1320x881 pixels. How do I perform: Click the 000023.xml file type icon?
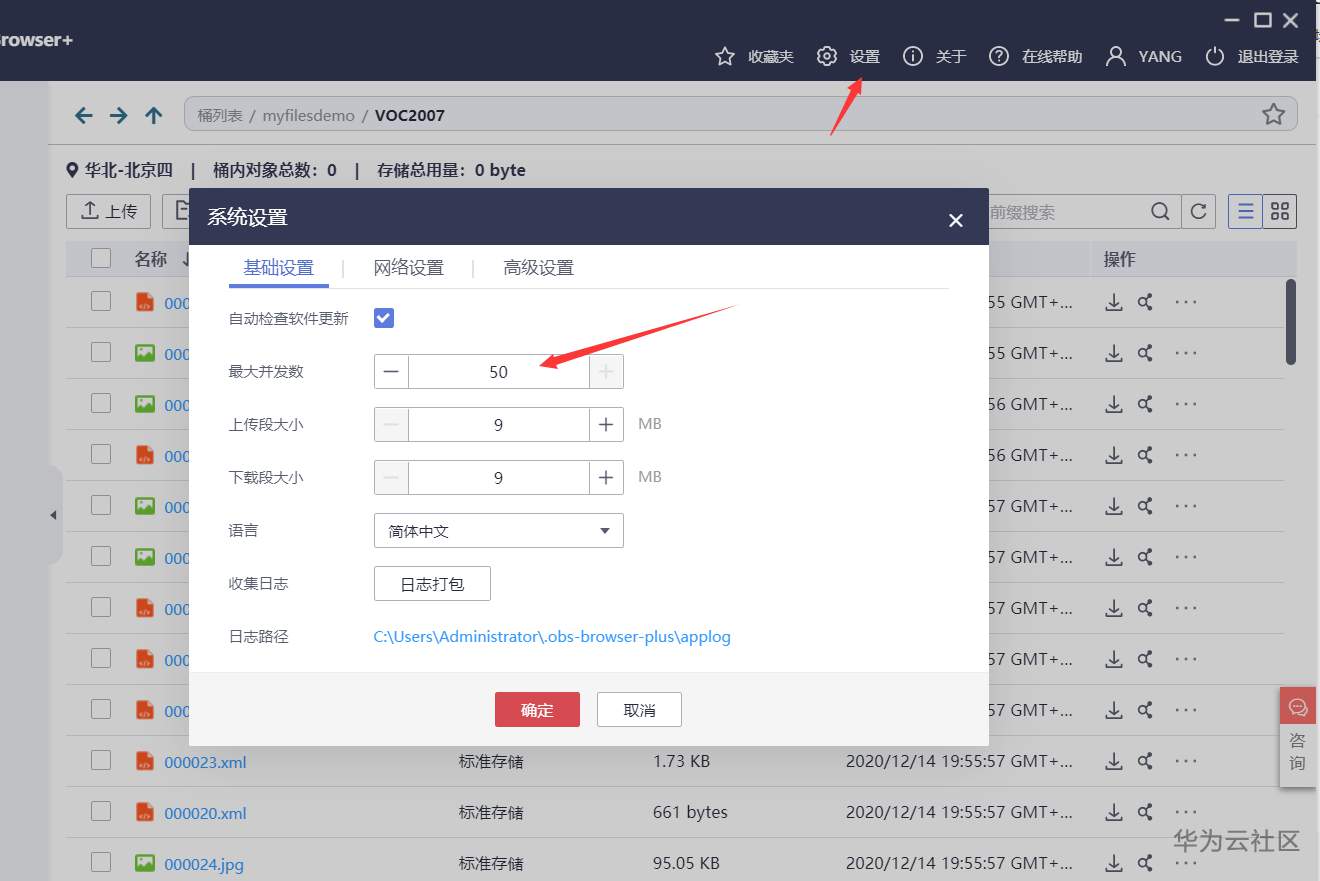coord(145,761)
